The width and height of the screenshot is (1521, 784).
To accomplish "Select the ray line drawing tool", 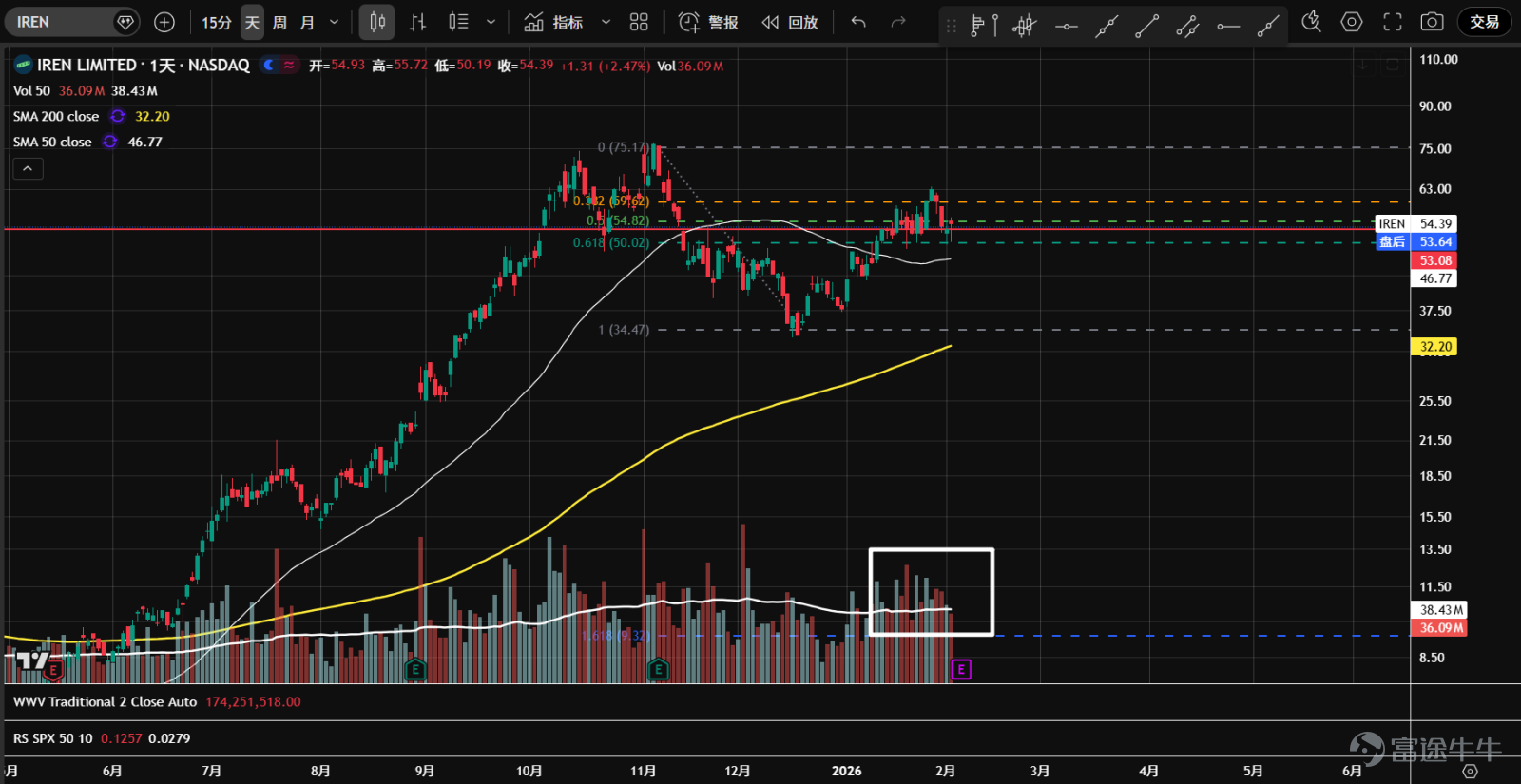I will 1268,27.
